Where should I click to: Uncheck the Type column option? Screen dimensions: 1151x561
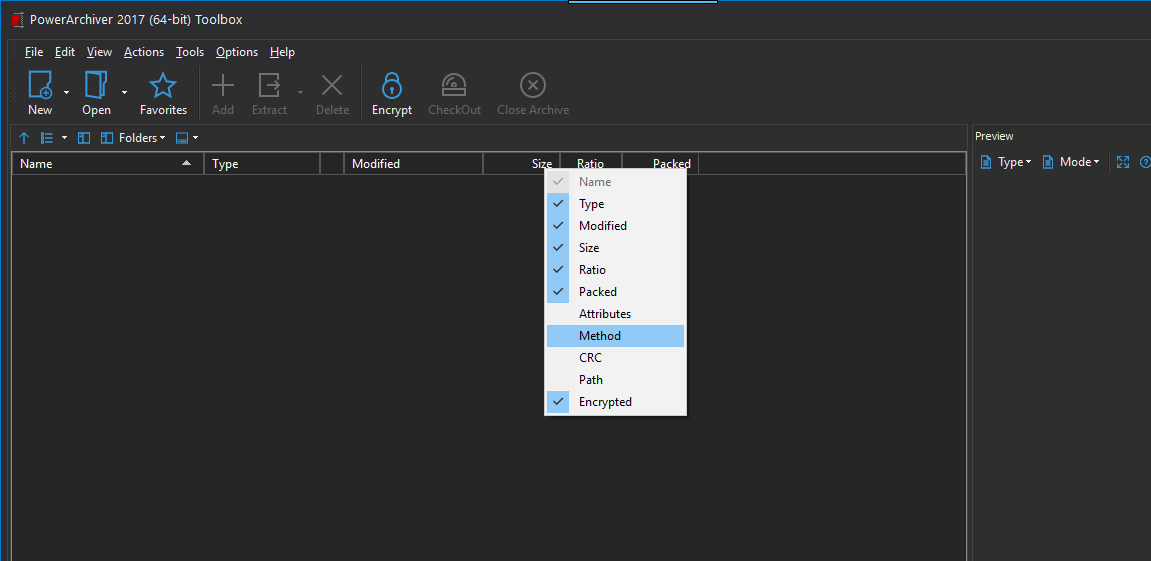(615, 204)
